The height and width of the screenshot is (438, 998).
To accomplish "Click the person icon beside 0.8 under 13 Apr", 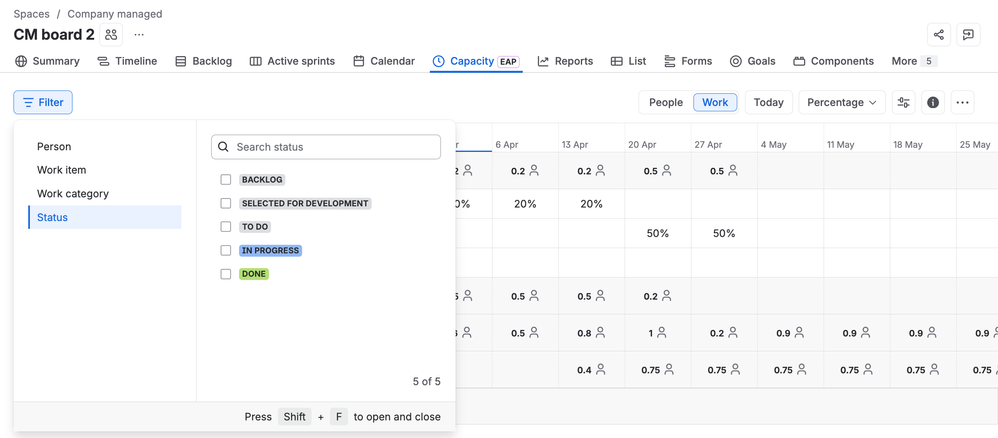I will (x=600, y=332).
